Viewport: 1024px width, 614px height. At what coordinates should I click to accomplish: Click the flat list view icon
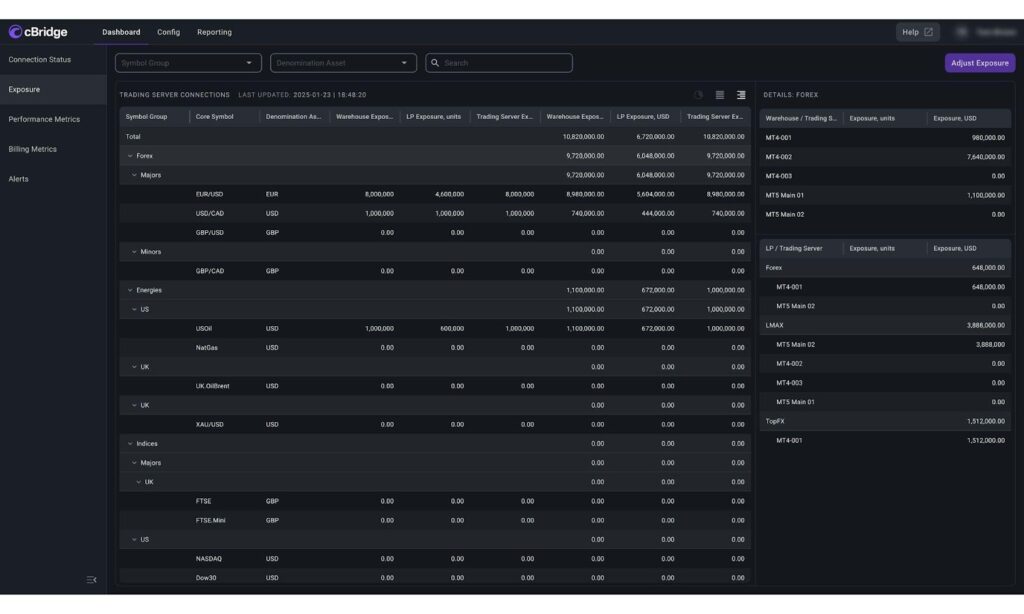click(720, 95)
